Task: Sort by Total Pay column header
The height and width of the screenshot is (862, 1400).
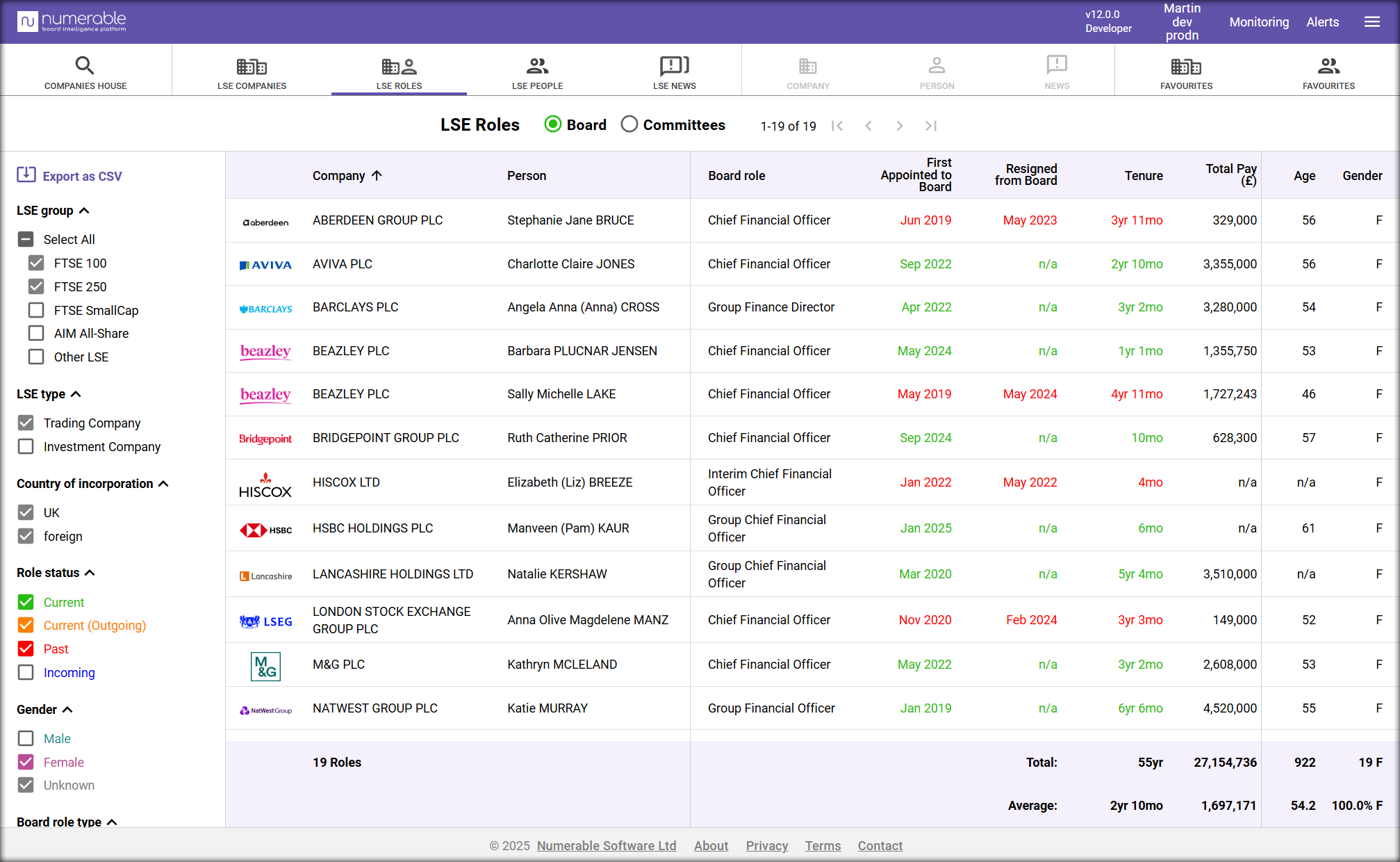Action: [1231, 174]
